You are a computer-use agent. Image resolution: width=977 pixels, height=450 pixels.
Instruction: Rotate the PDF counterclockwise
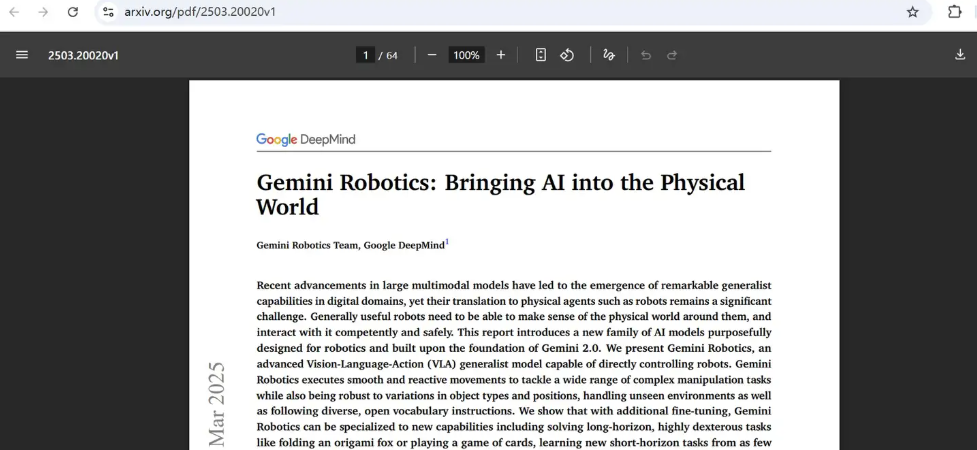point(566,55)
